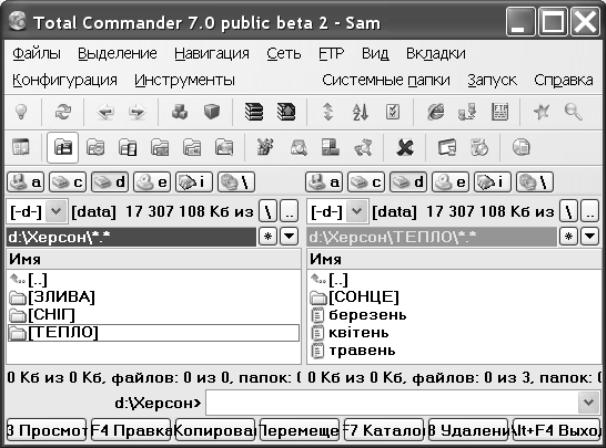
Task: Open the Internet Explorer 'e' icon
Action: tap(436, 112)
